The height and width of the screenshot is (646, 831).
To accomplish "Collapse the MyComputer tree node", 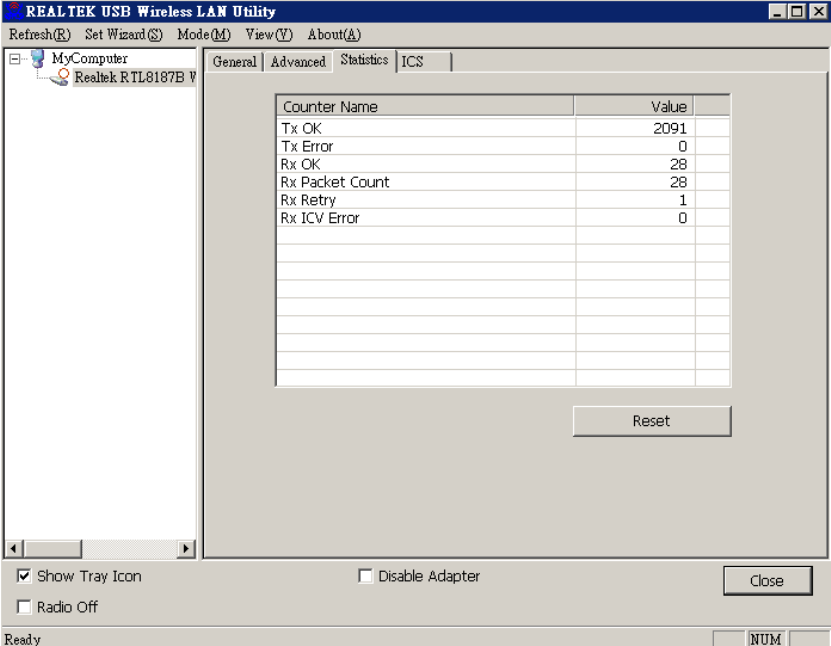I will (x=15, y=59).
